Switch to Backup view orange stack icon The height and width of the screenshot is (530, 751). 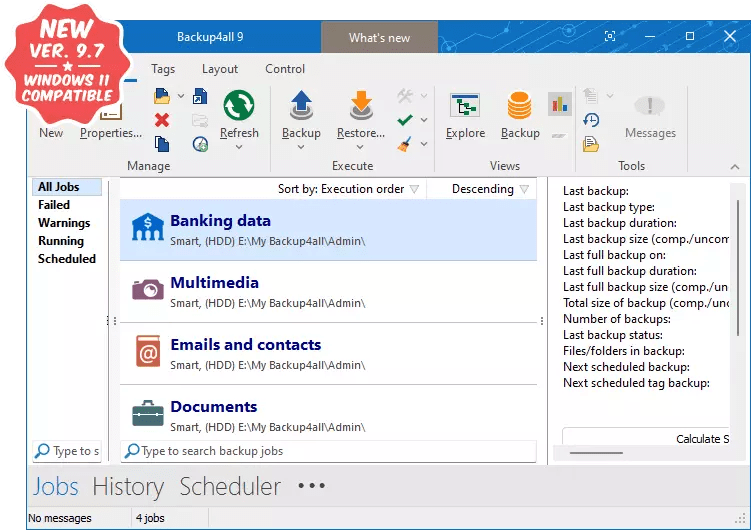520,105
